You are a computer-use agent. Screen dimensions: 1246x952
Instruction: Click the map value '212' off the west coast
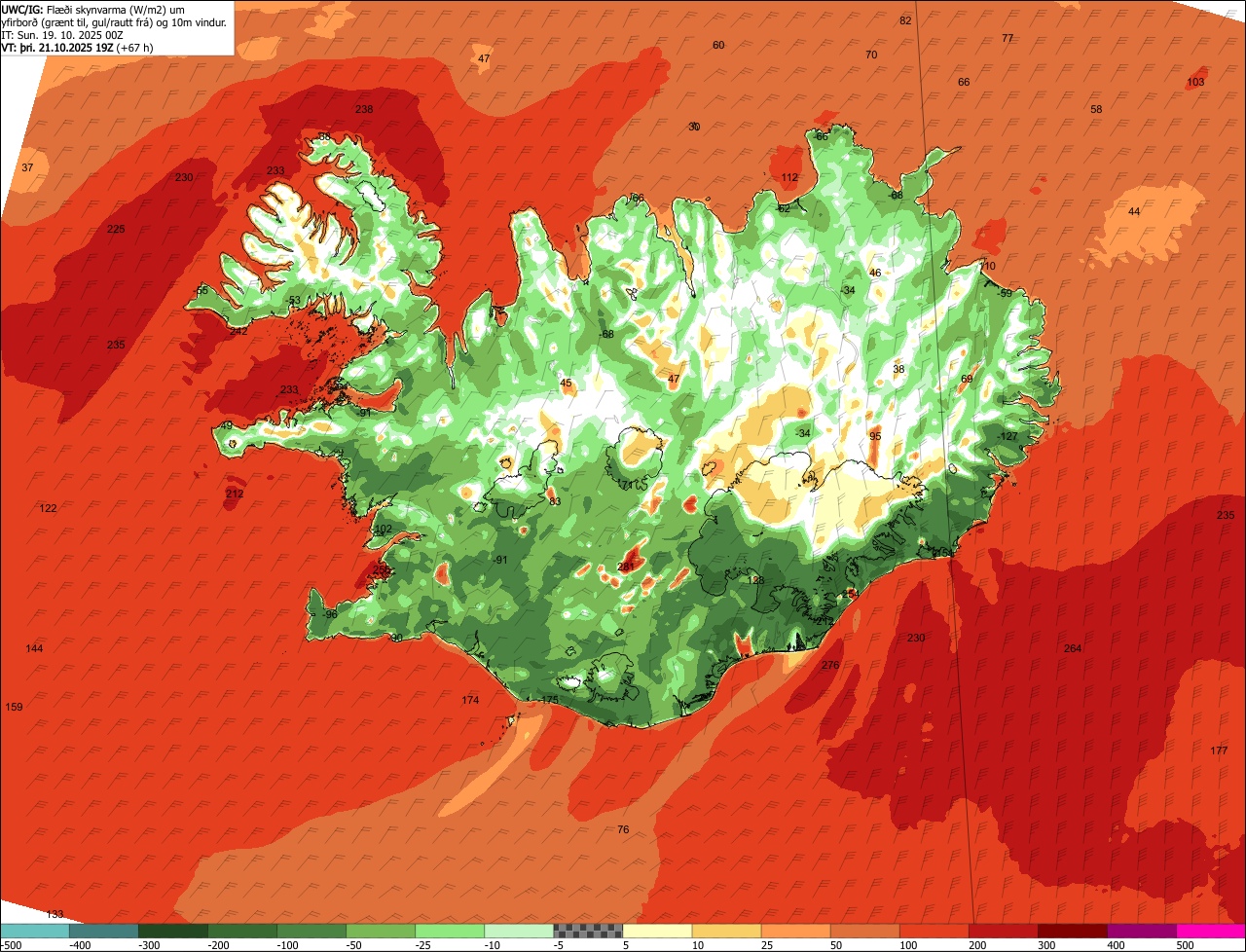point(235,494)
